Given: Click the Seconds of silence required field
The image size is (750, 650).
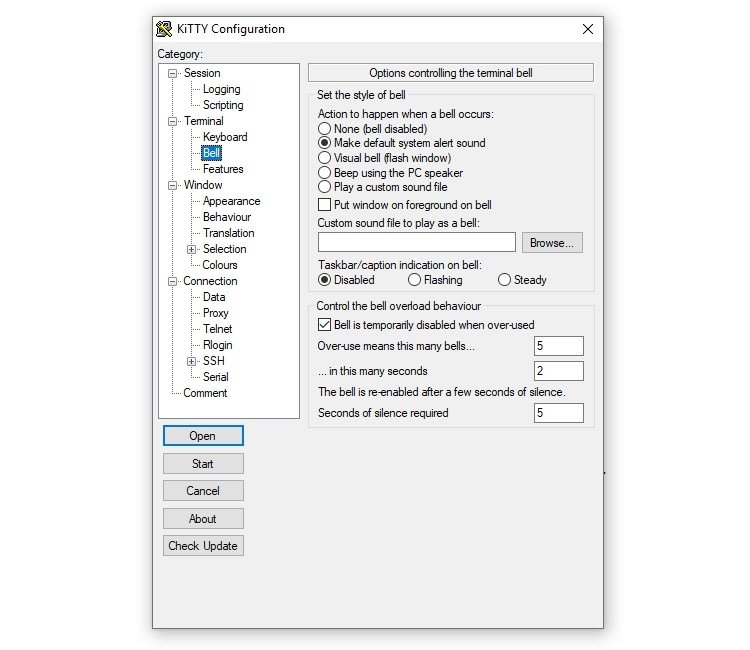Looking at the screenshot, I should 559,413.
